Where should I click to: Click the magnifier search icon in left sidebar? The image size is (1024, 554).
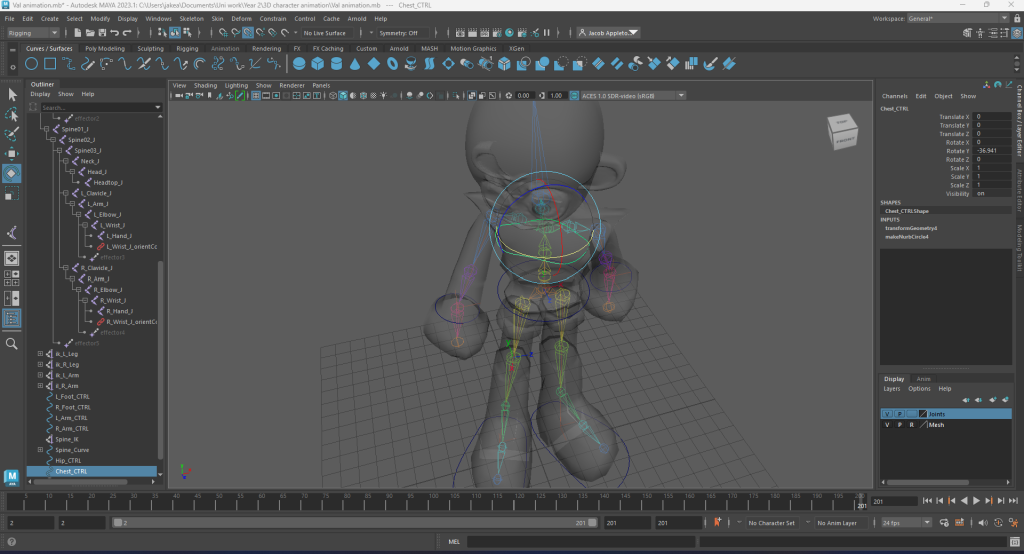point(12,343)
